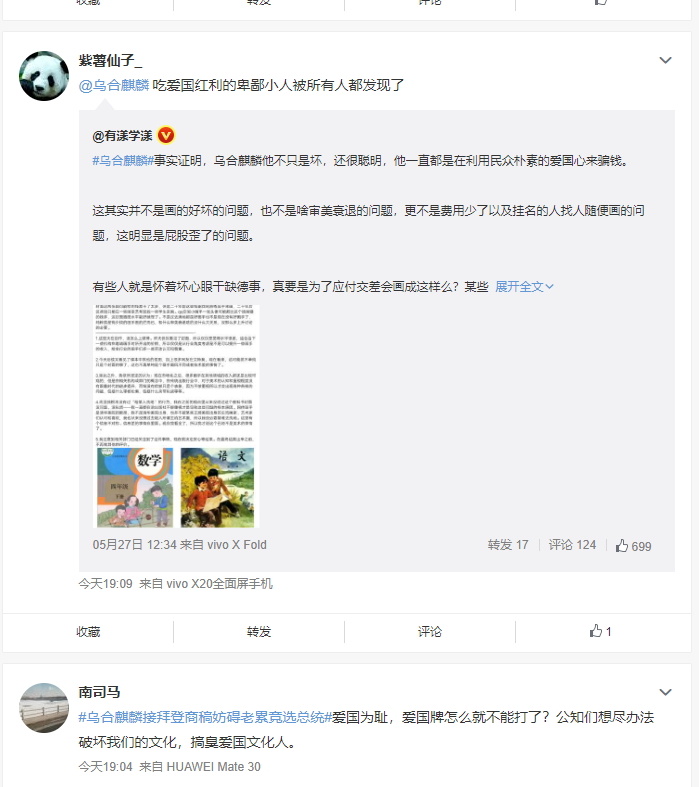Like 紫薯仙子_'s post showing 1 like
Image resolution: width=699 pixels, height=787 pixels.
point(600,631)
